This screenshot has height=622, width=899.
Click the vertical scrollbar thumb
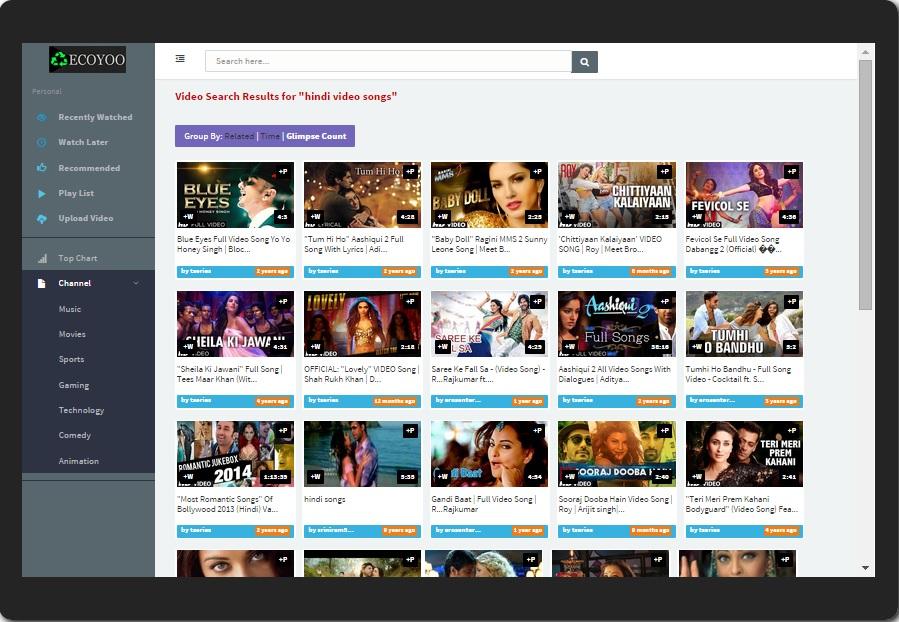865,185
